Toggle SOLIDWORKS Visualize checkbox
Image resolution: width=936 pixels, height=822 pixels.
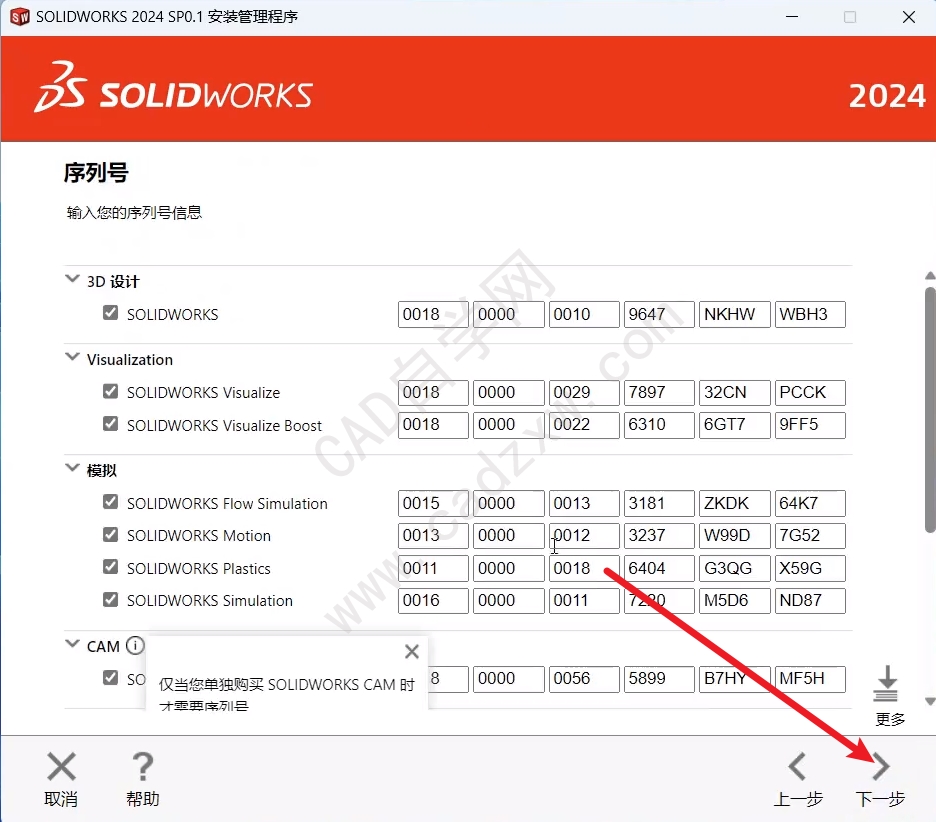(110, 391)
